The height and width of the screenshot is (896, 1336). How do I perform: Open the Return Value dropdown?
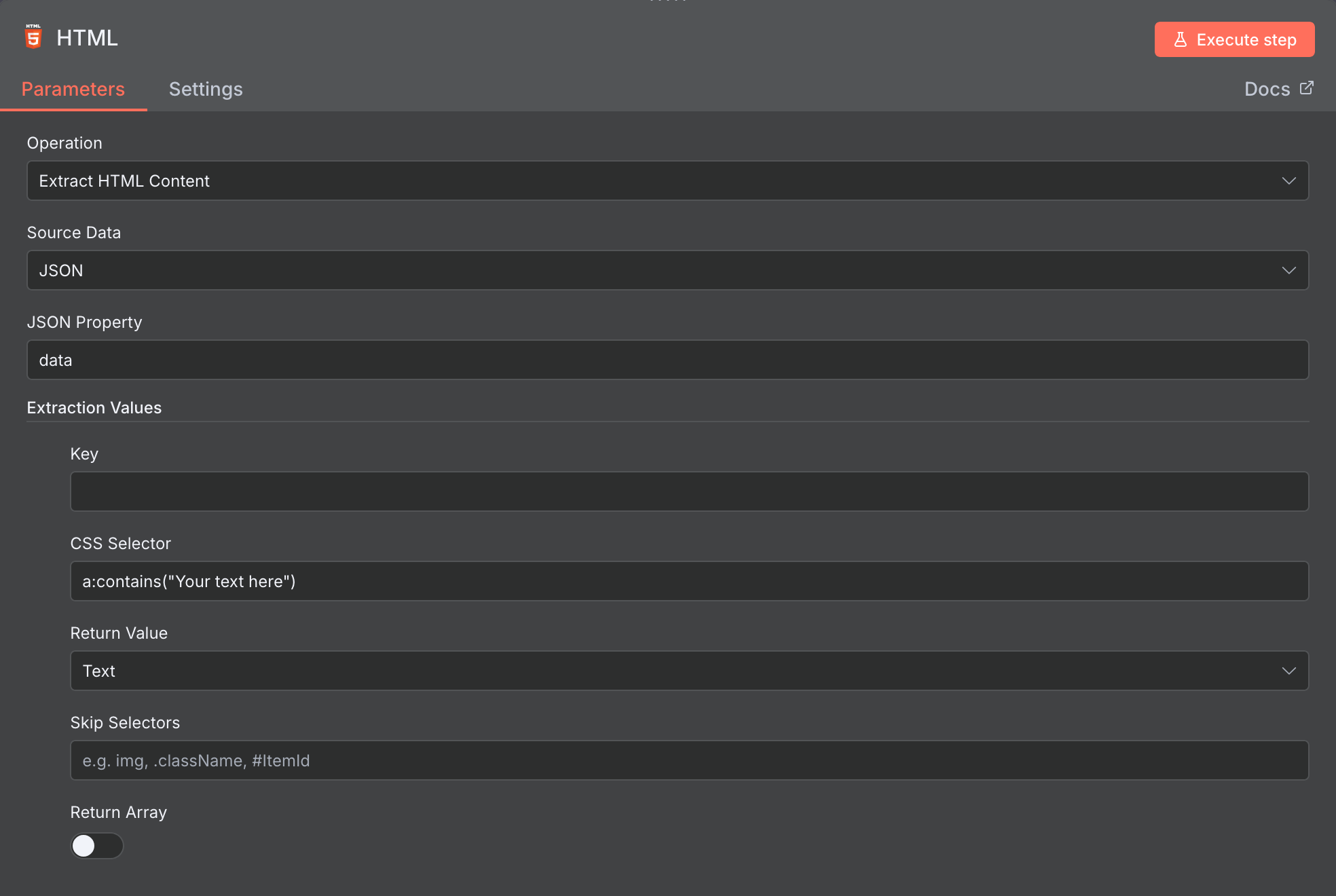coord(689,671)
